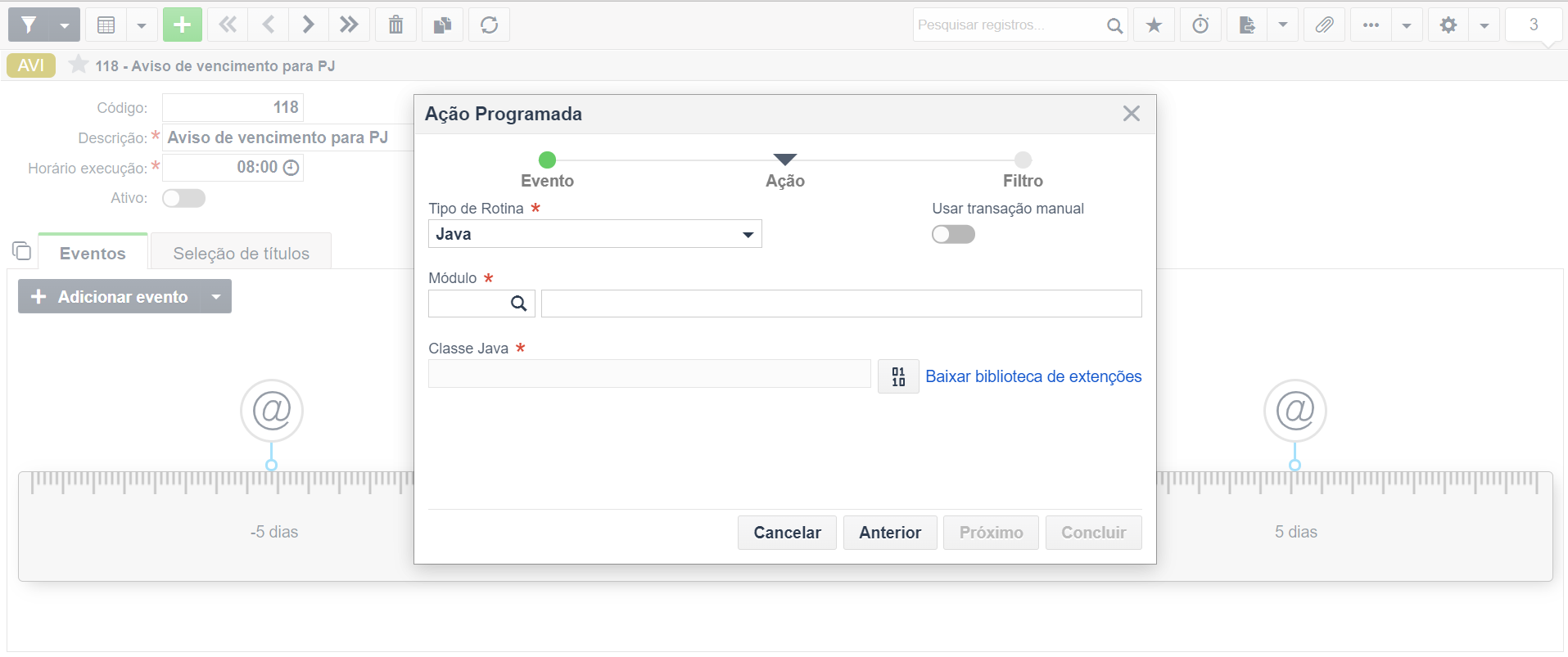Click the Módulo description field
Image resolution: width=1568 pixels, height=657 pixels.
[x=842, y=304]
